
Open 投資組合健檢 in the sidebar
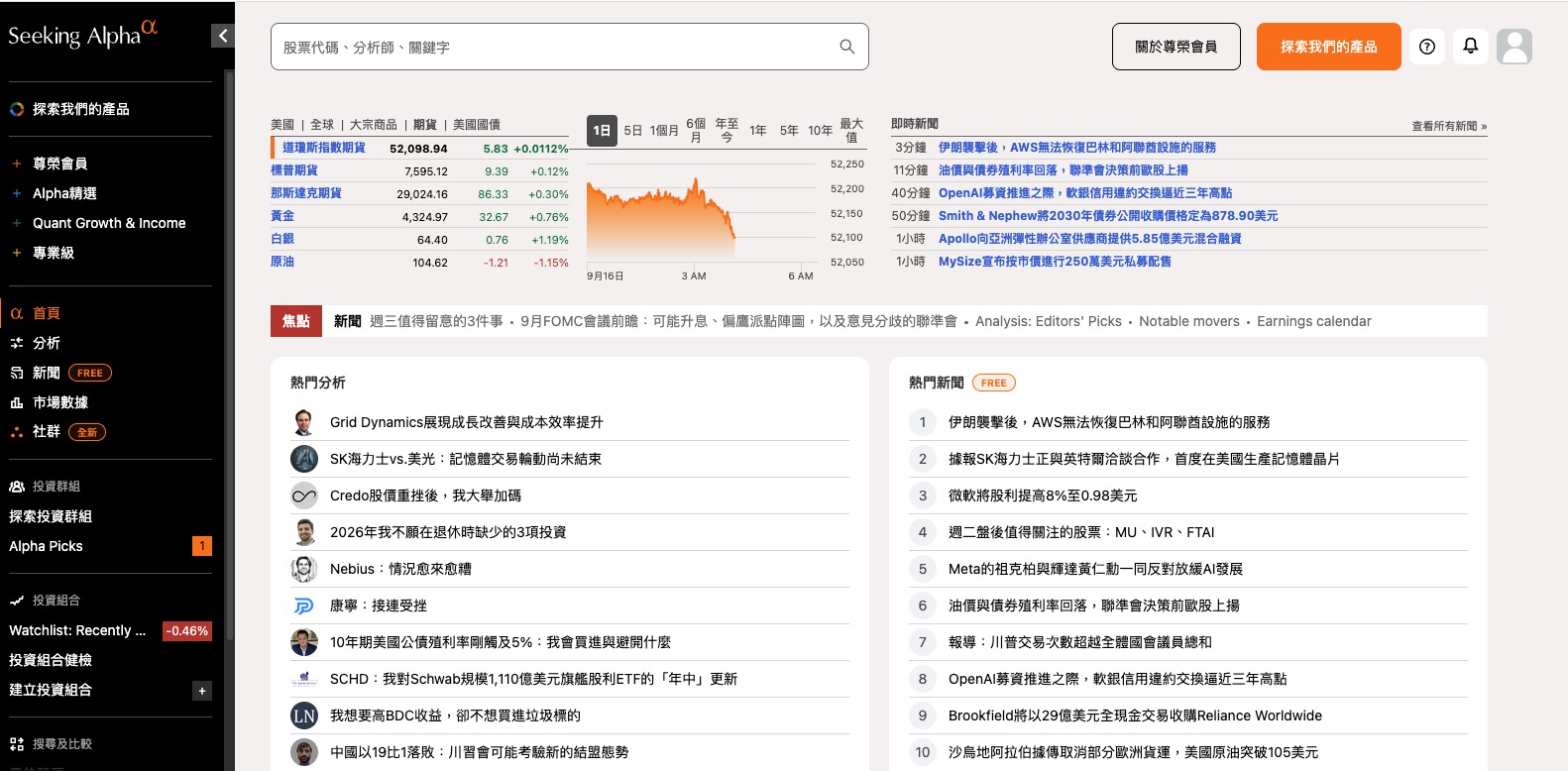pyautogui.click(x=51, y=660)
